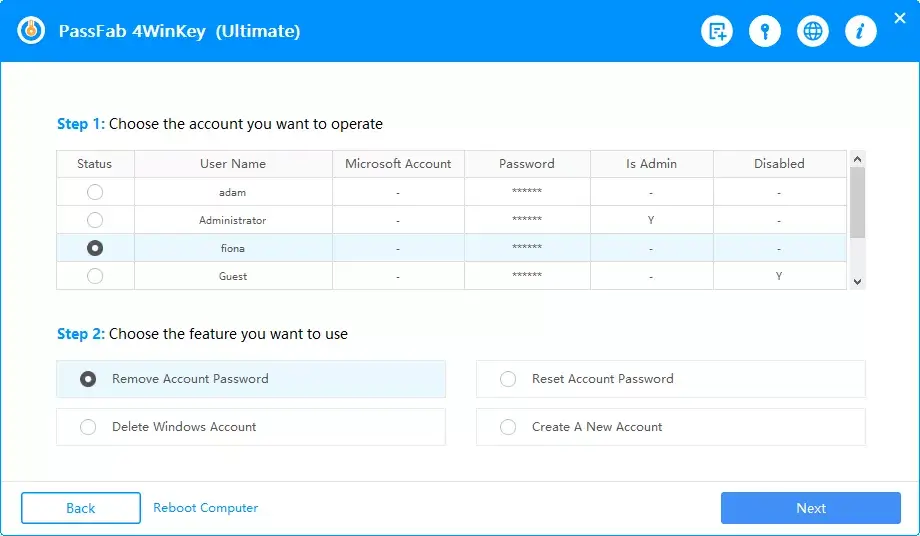Click the PassFab 4WinKey logo icon
The height and width of the screenshot is (536, 920).
32,31
